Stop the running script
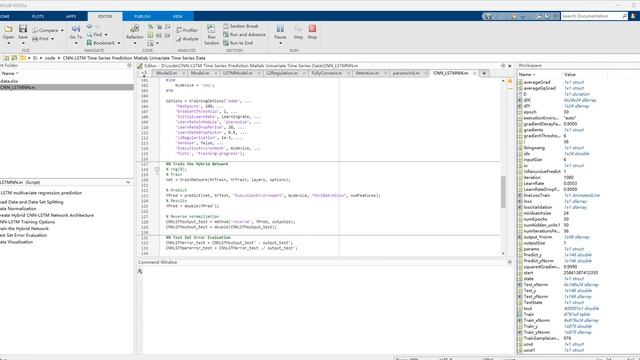Screen dimensions: 640x360 coord(312,32)
